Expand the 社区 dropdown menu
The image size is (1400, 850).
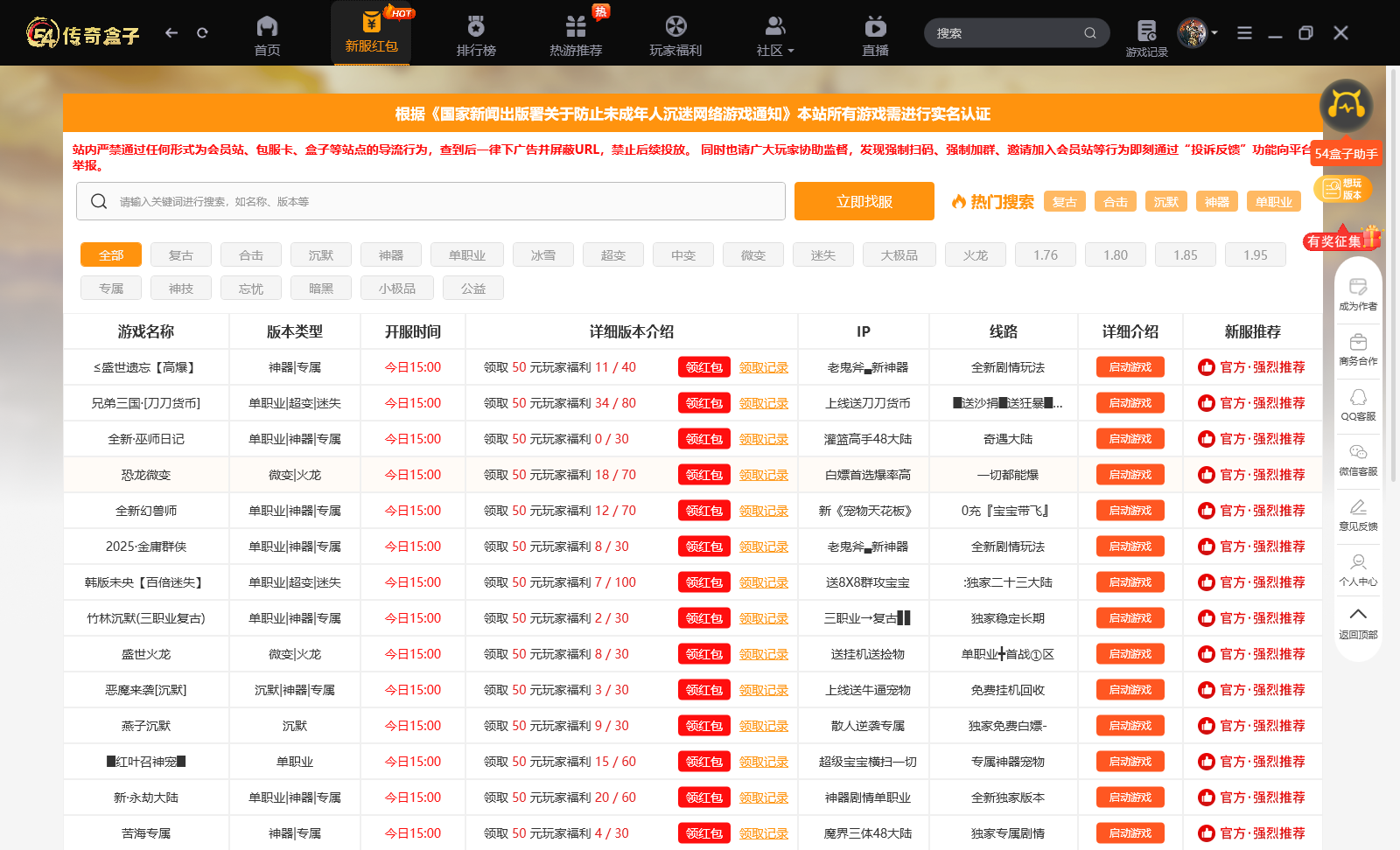(775, 35)
